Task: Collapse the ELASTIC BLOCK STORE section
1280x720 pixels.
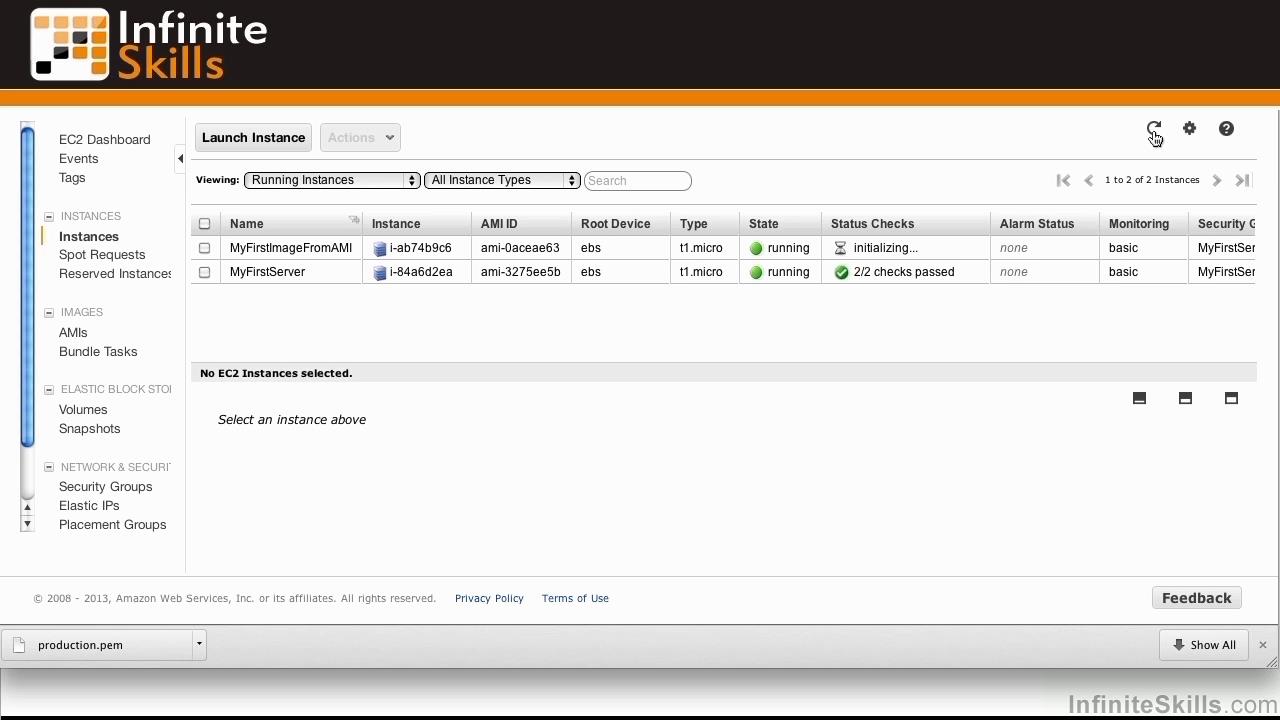Action: pyautogui.click(x=48, y=390)
